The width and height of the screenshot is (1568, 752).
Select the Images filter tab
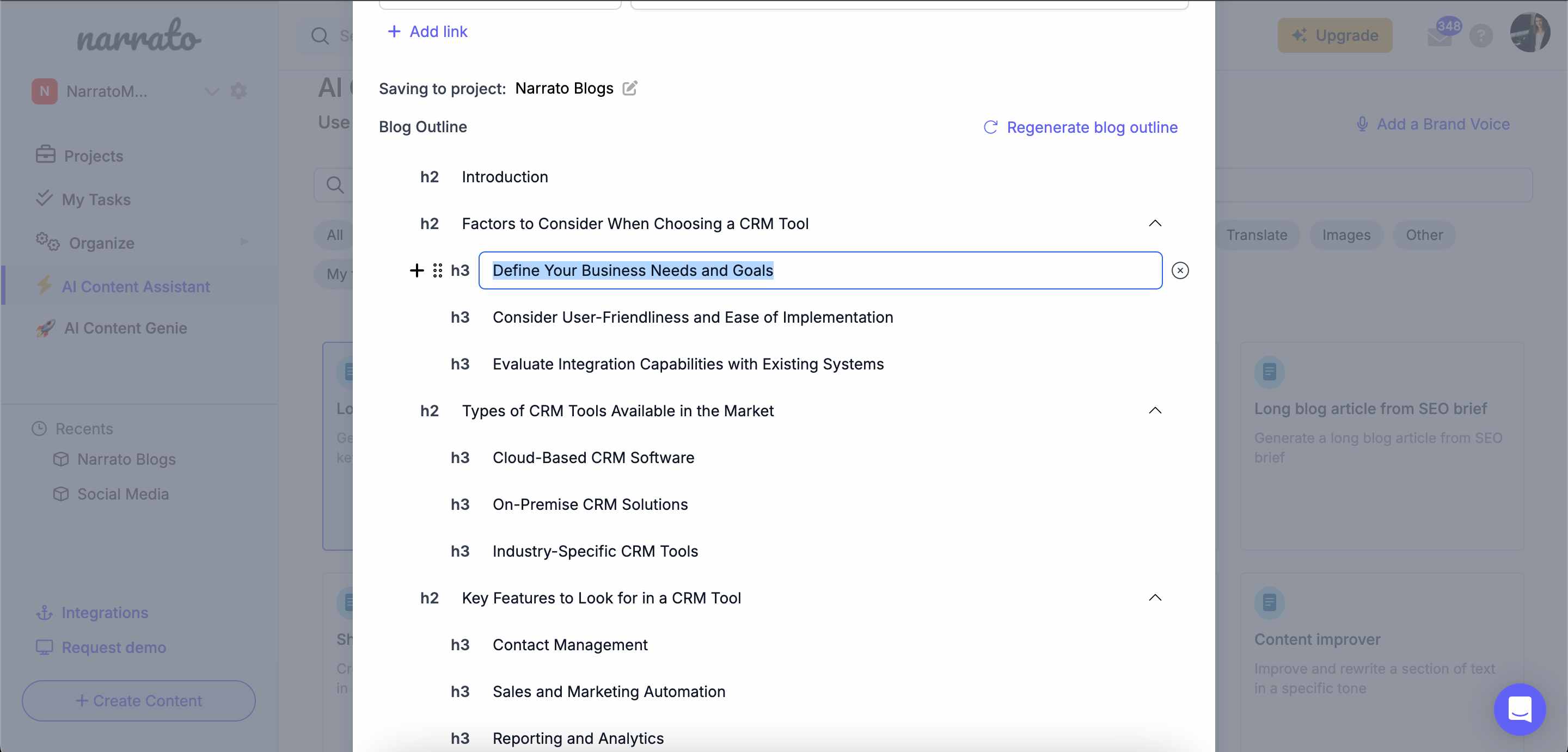pyautogui.click(x=1346, y=235)
